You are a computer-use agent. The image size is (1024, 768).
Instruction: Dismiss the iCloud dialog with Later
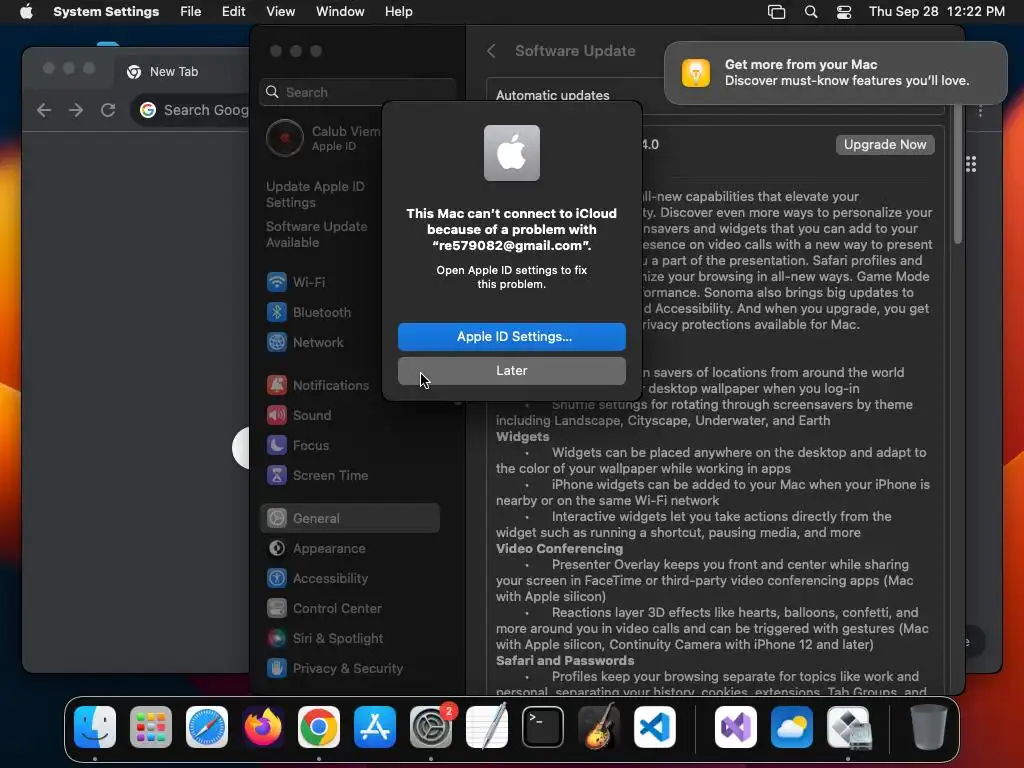tap(511, 370)
